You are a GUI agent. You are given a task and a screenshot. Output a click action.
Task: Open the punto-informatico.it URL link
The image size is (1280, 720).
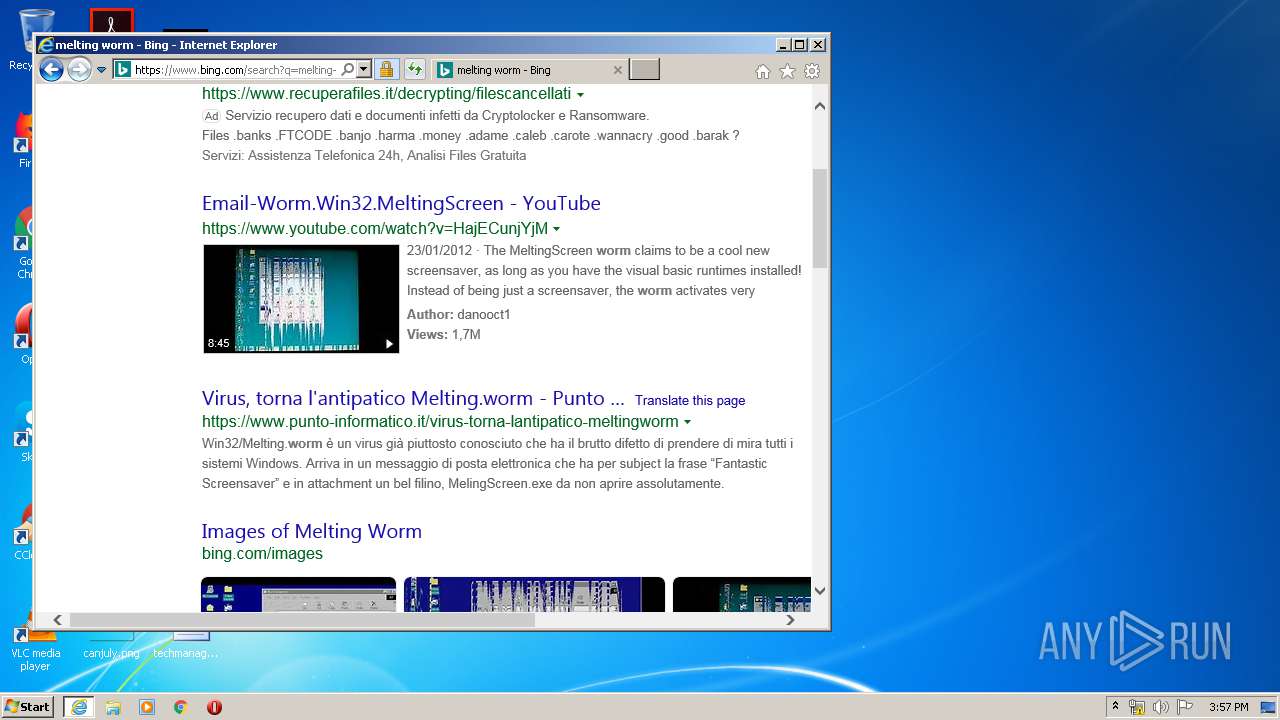[440, 422]
